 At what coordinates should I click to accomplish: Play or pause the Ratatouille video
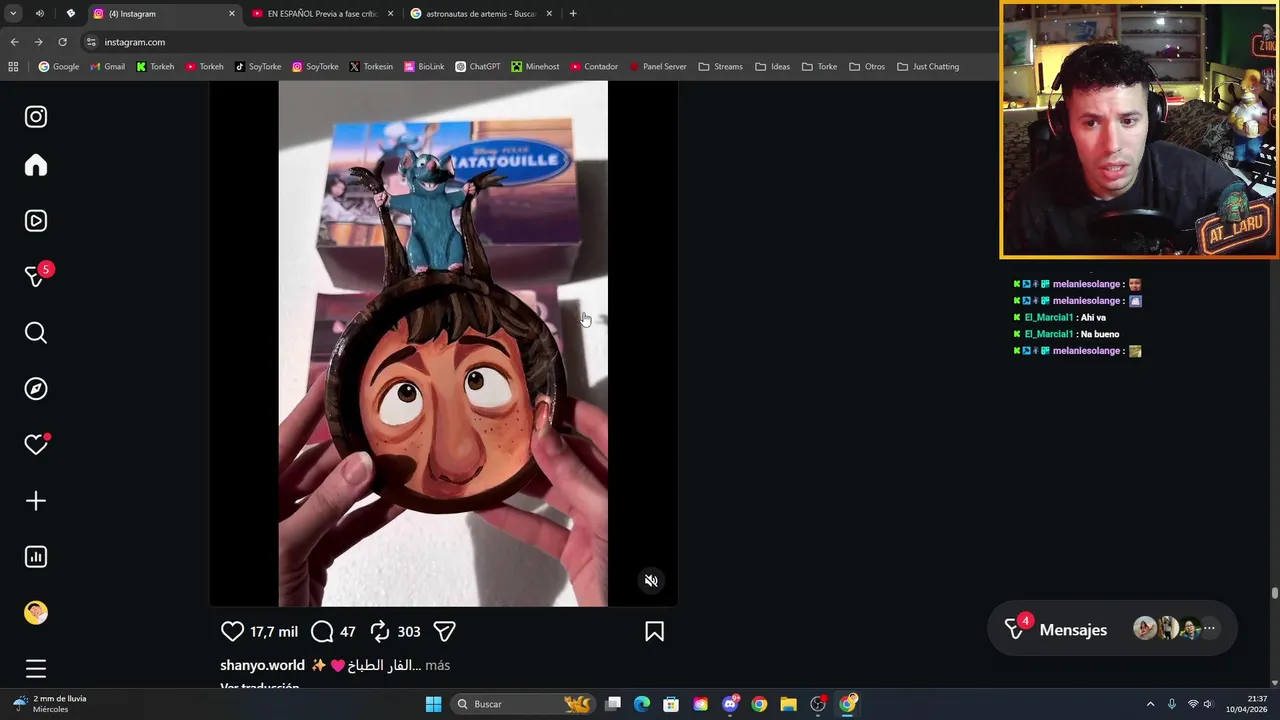coord(443,343)
